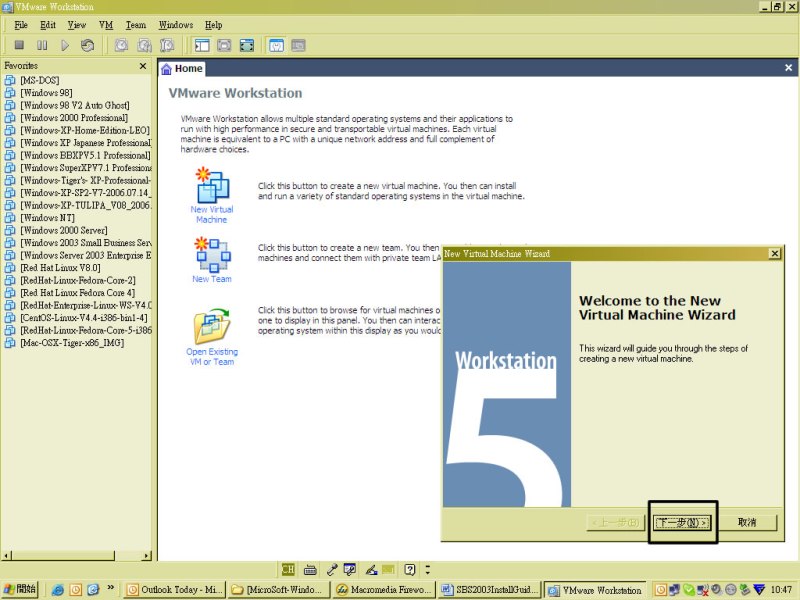Image resolution: width=800 pixels, height=600 pixels.
Task: Select [Windows 98] in Favorites
Action: 46,93
